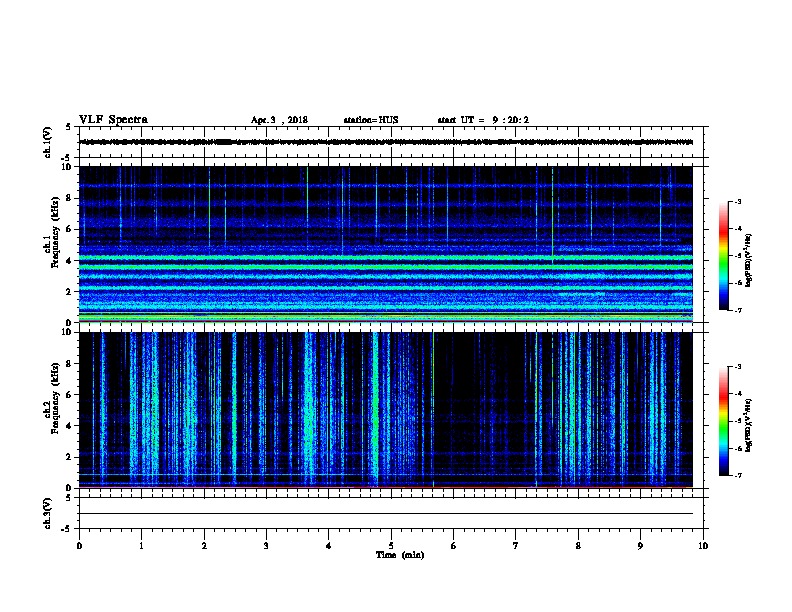Click time axis tick label "1"
792x612 pixels.
coord(141,546)
